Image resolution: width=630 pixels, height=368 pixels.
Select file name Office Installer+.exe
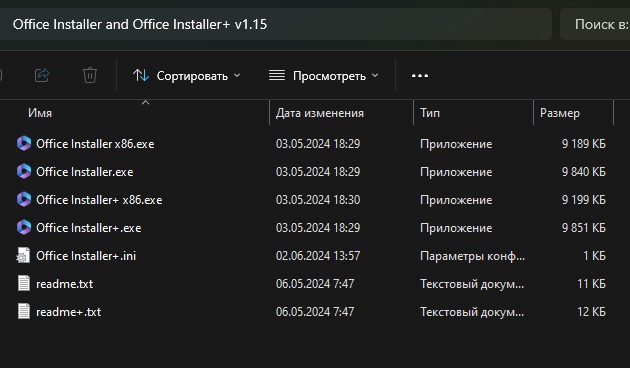coord(89,228)
